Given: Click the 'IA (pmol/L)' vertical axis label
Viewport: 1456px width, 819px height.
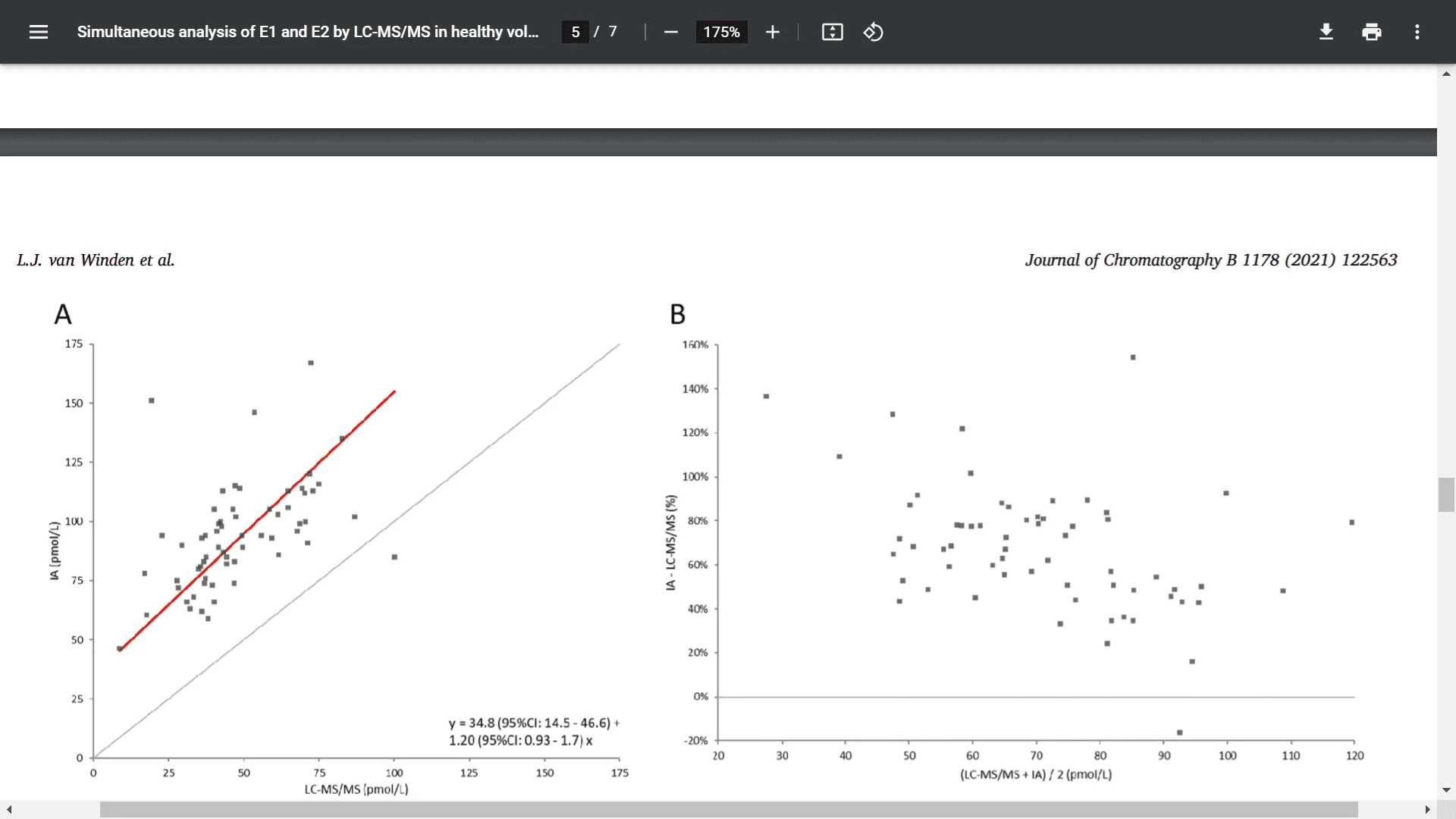Looking at the screenshot, I should point(54,551).
